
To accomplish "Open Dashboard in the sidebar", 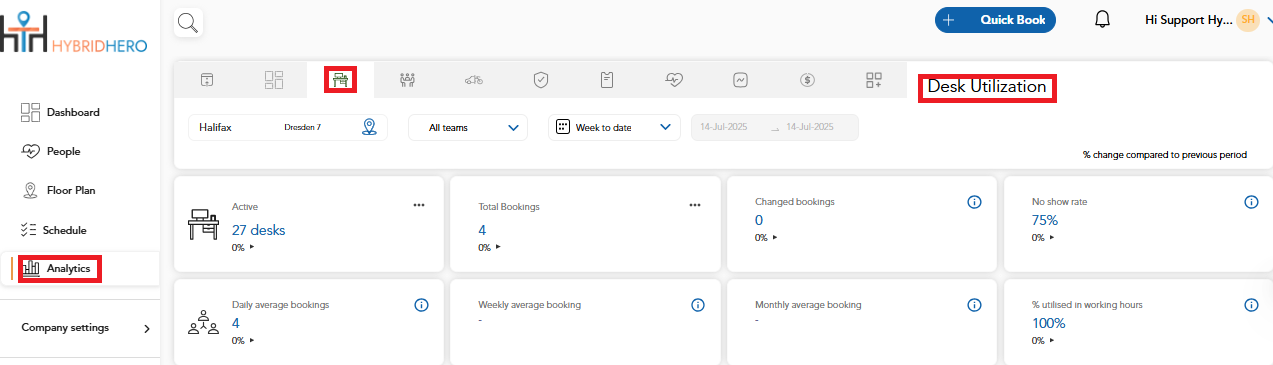I will [60, 112].
